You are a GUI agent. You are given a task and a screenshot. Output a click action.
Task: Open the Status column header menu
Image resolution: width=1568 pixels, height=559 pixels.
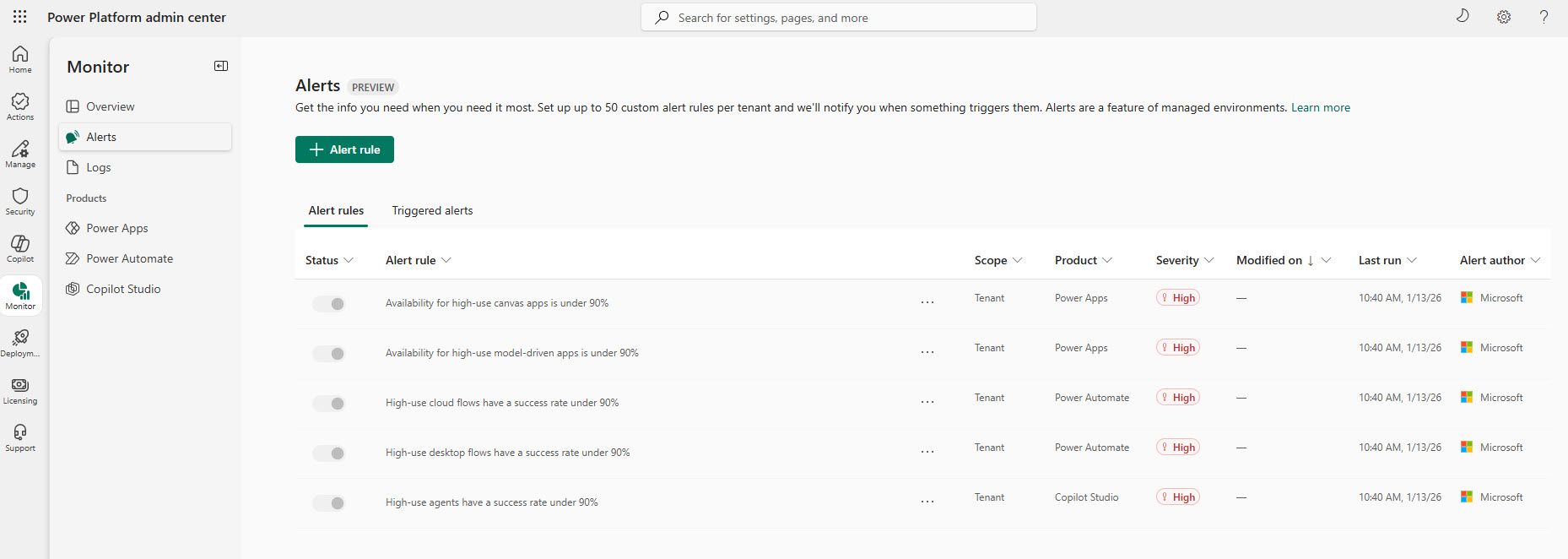[329, 260]
